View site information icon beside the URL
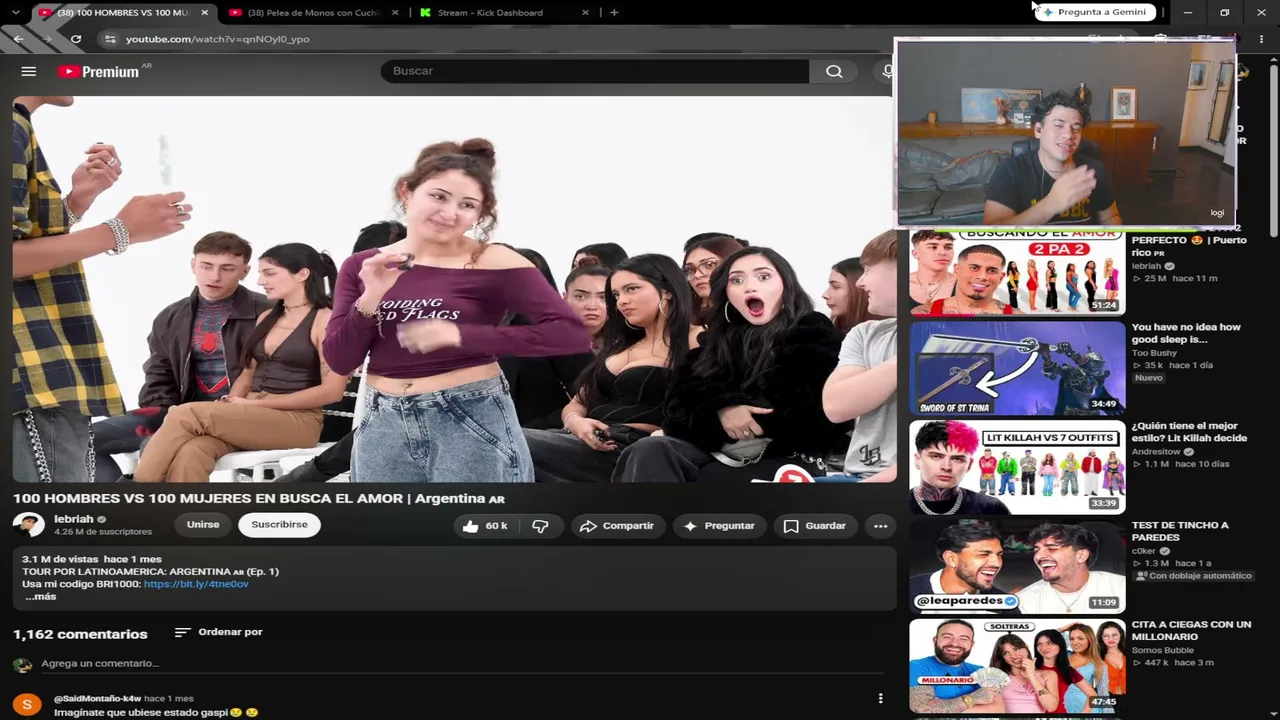Screen dimensions: 1280x720 tap(110, 39)
